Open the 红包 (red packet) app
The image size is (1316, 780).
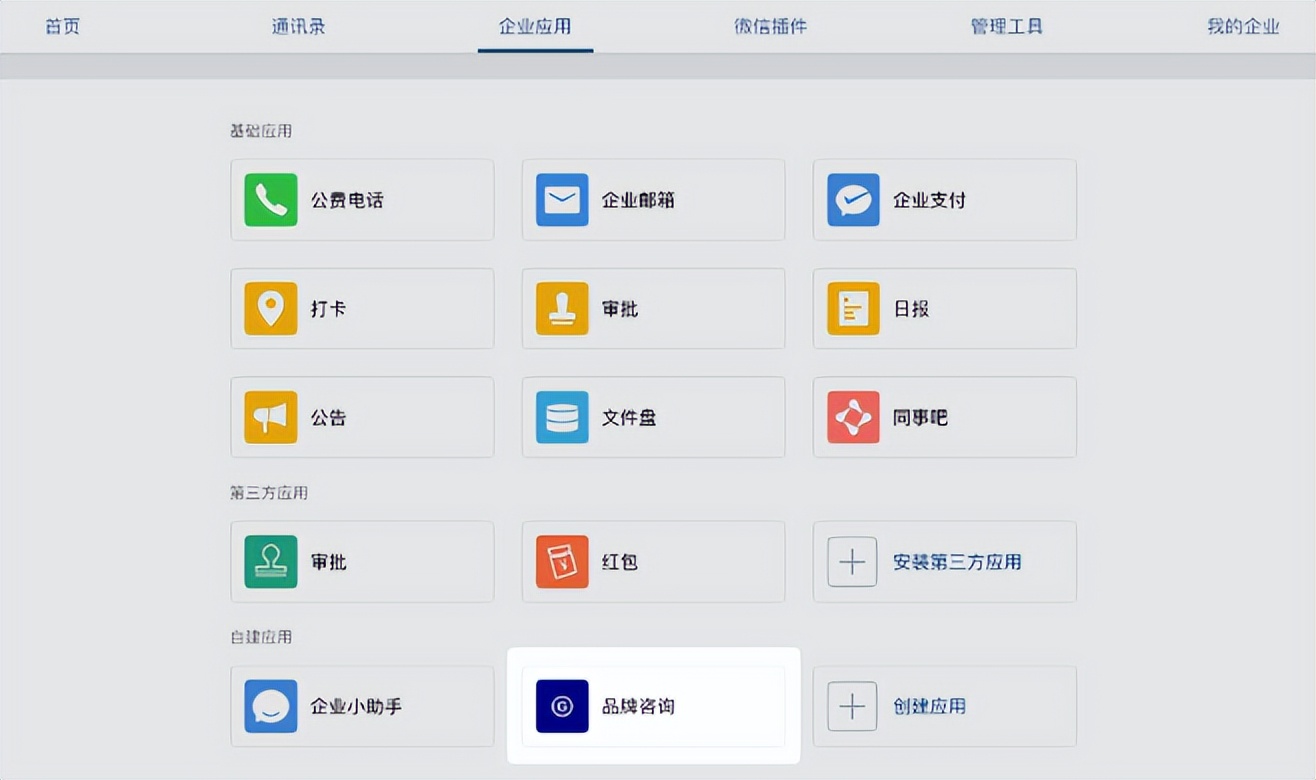point(653,561)
